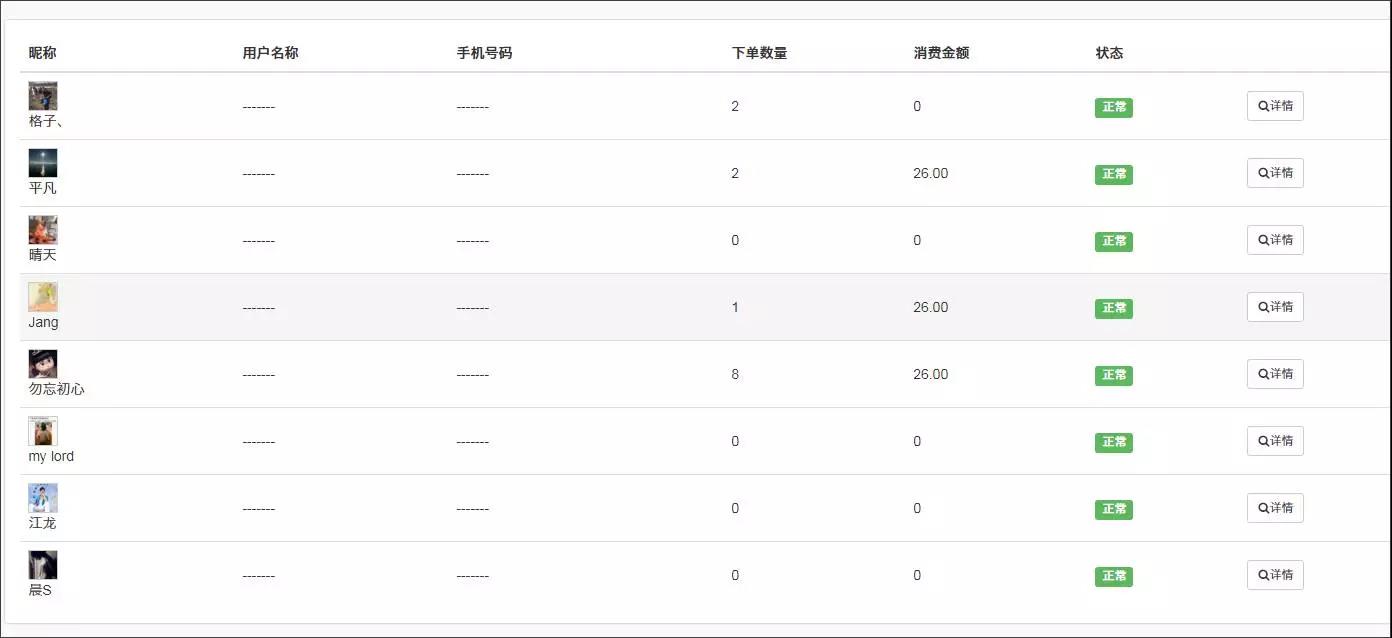The width and height of the screenshot is (1392, 638).
Task: Click the 正常 status label for 晨S
Action: coord(1114,576)
